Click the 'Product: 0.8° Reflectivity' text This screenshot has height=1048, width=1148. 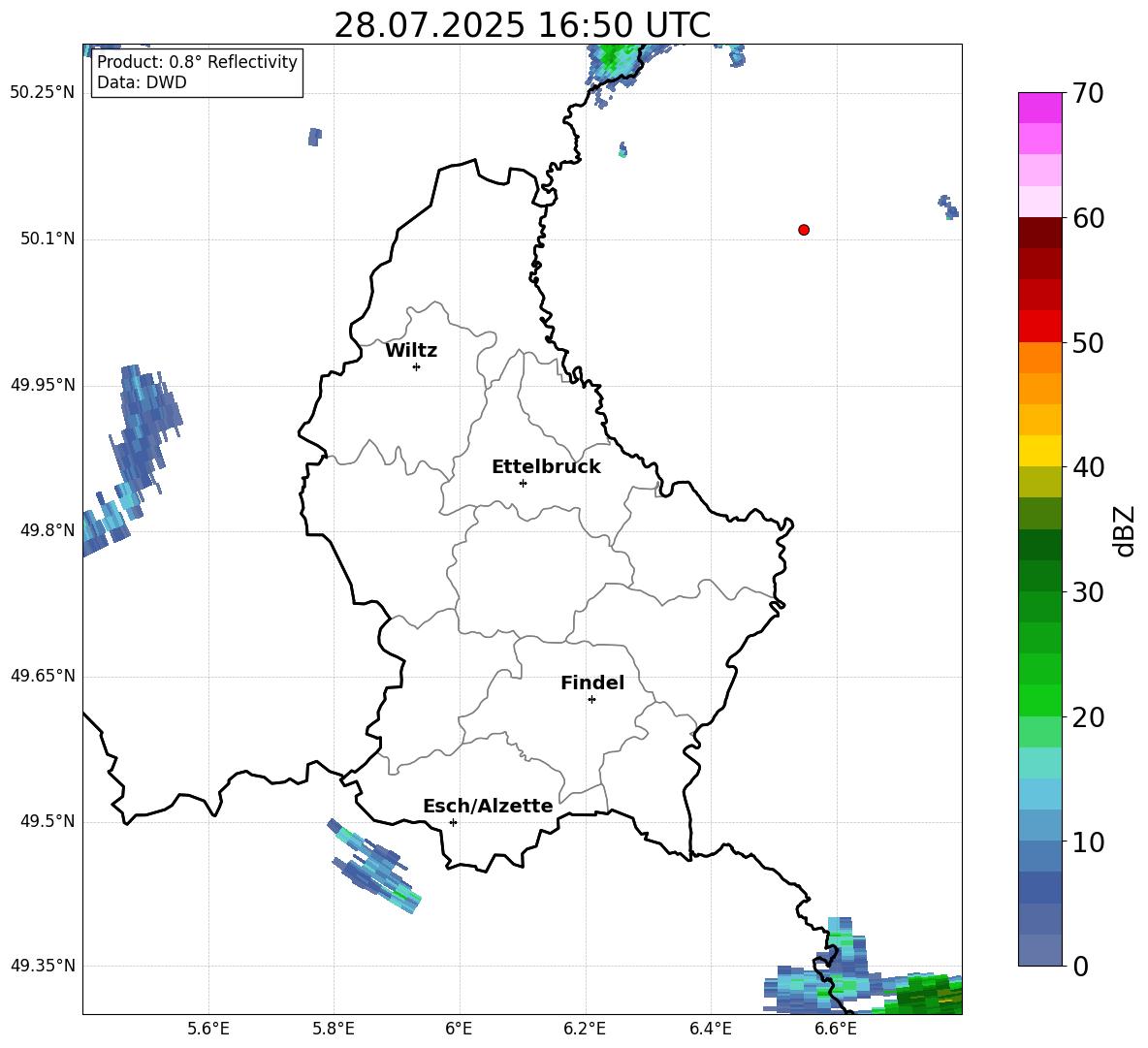[197, 62]
